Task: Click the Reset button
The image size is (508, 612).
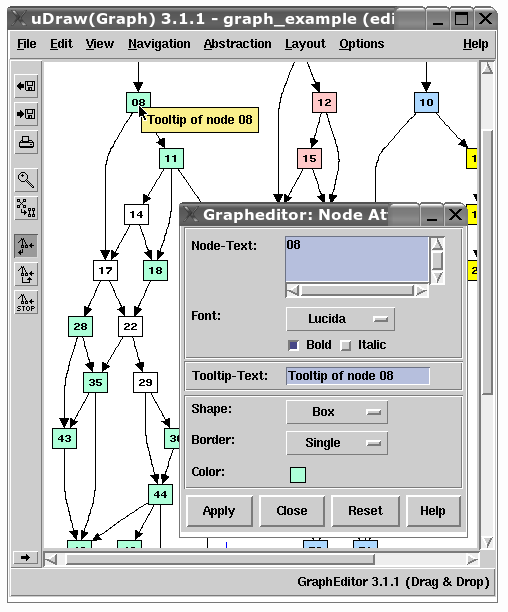Action: coord(366,511)
